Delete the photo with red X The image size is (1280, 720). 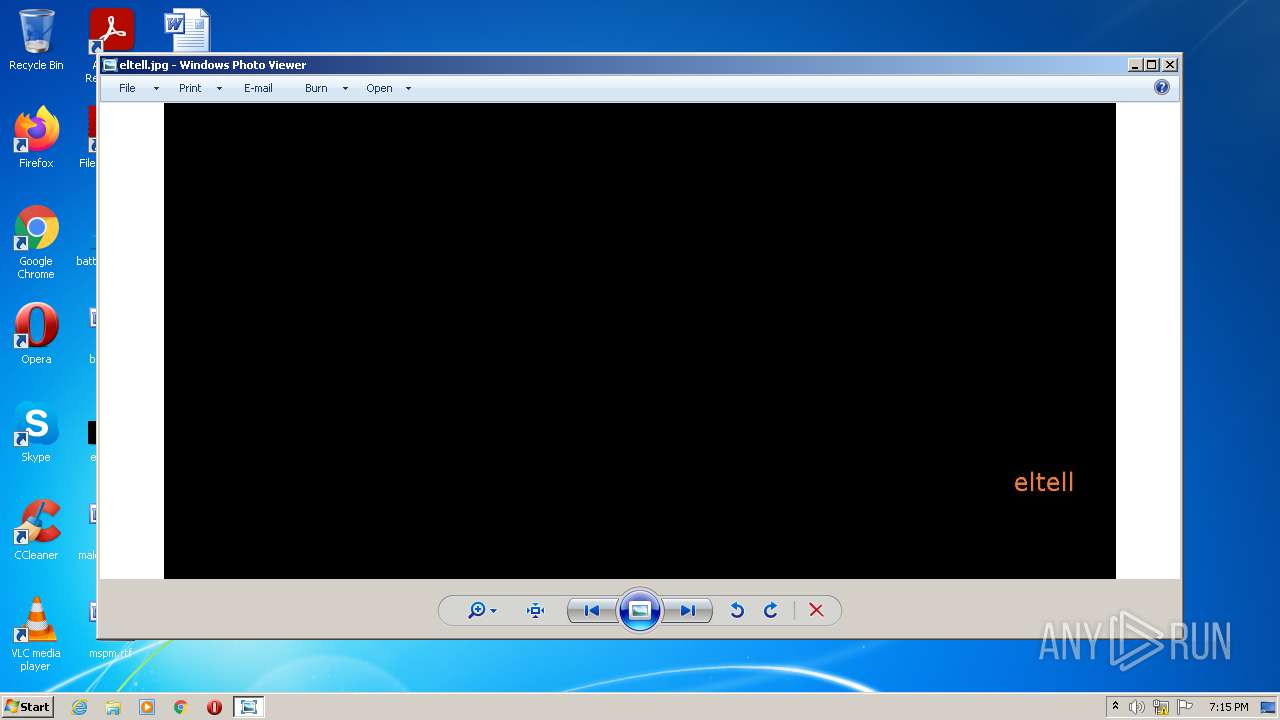[816, 610]
